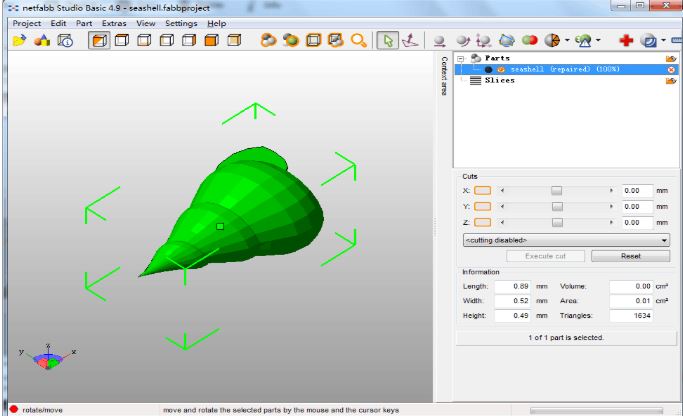Click the Z cut slider handle
The width and height of the screenshot is (683, 416).
pos(557,223)
